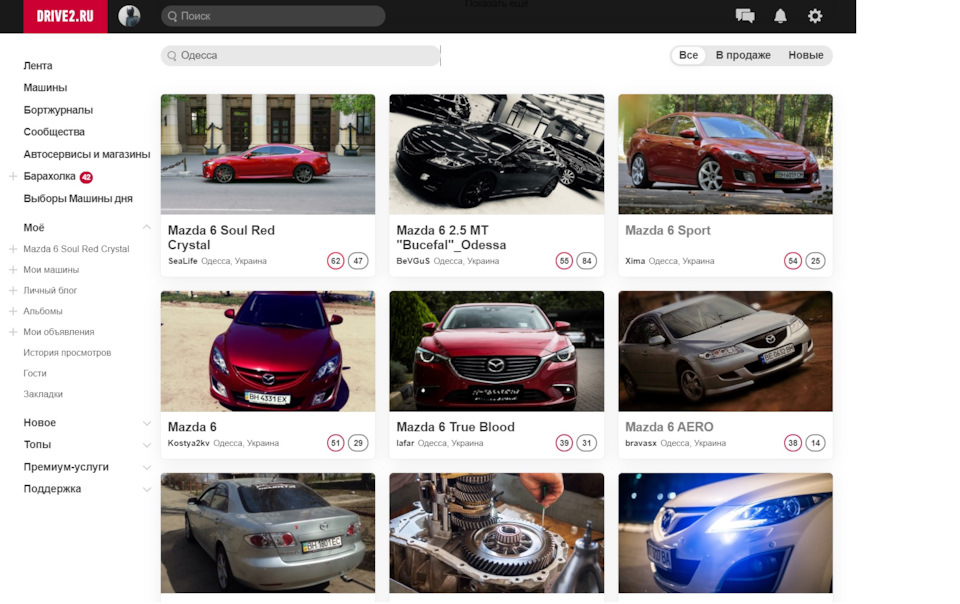Go to Бортжурналы in sidebar

[x=58, y=110]
